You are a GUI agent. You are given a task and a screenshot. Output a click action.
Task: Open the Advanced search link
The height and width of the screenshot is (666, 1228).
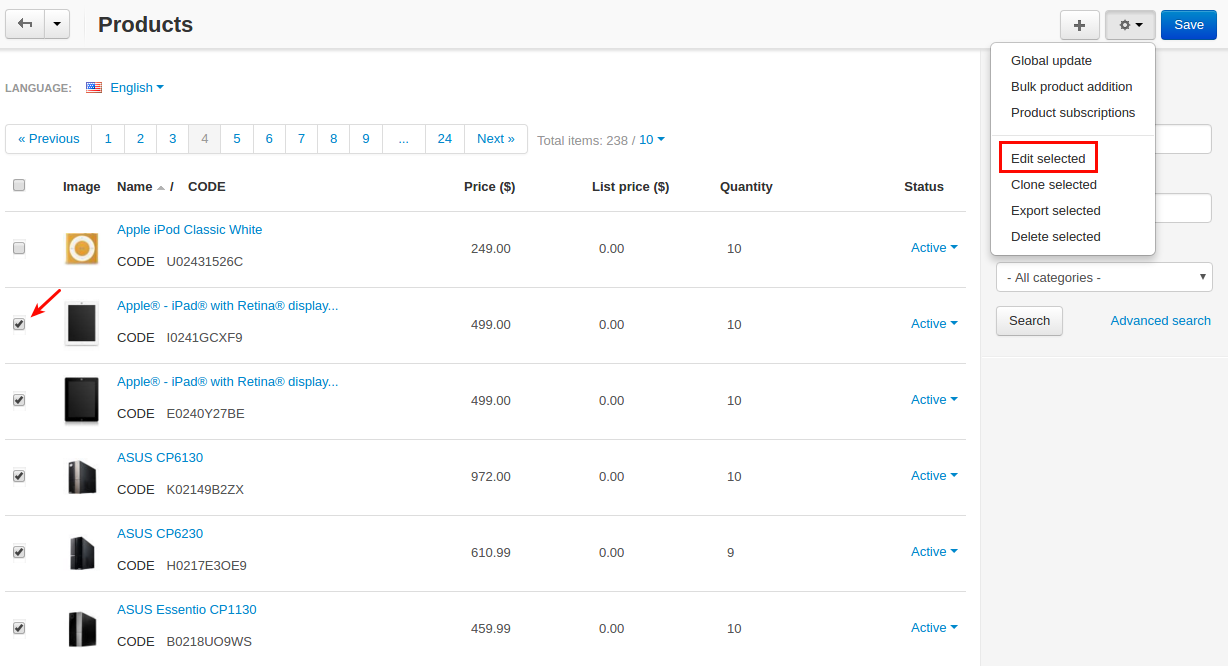[1160, 321]
